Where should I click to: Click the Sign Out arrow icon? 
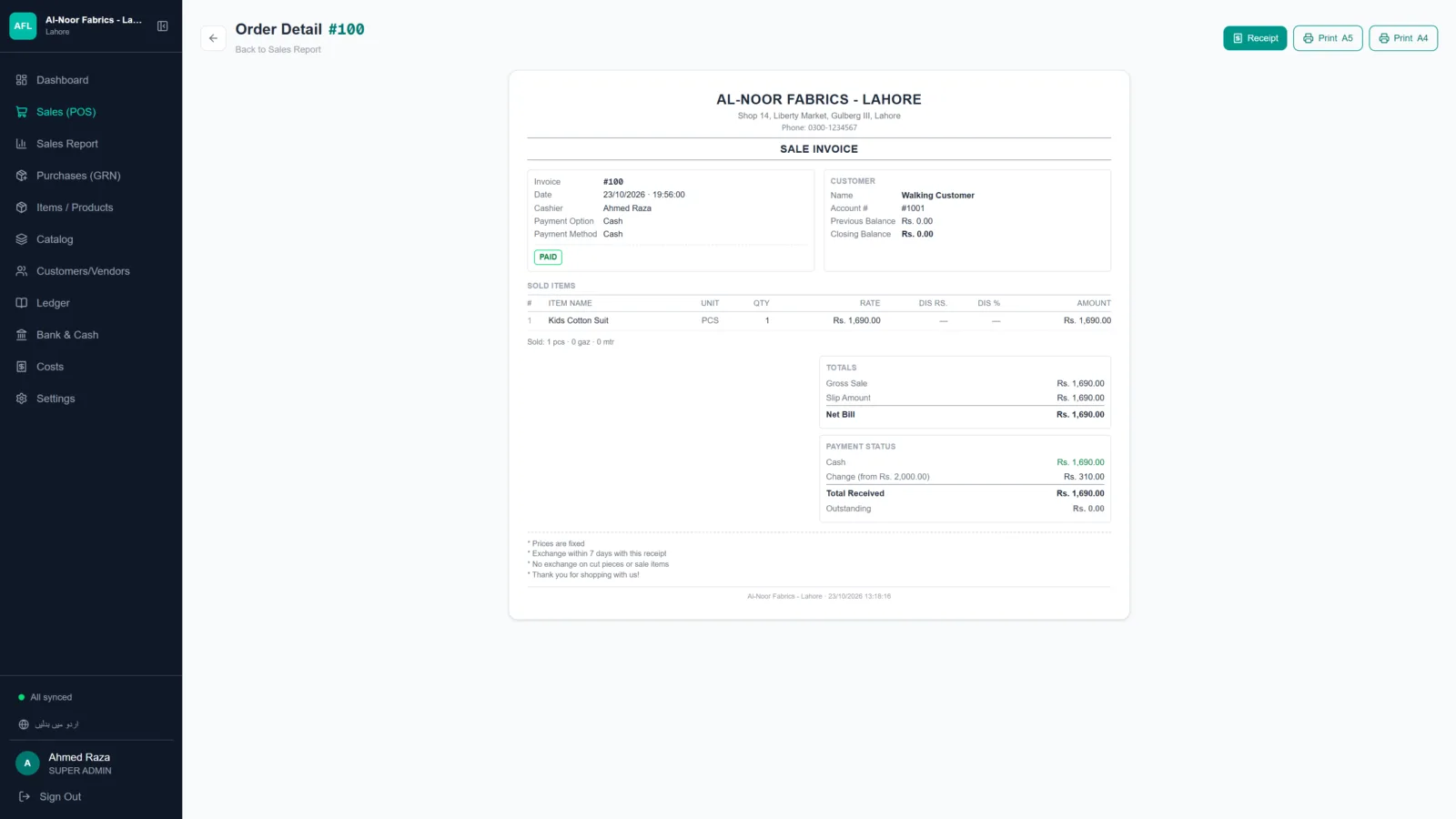pyautogui.click(x=25, y=796)
